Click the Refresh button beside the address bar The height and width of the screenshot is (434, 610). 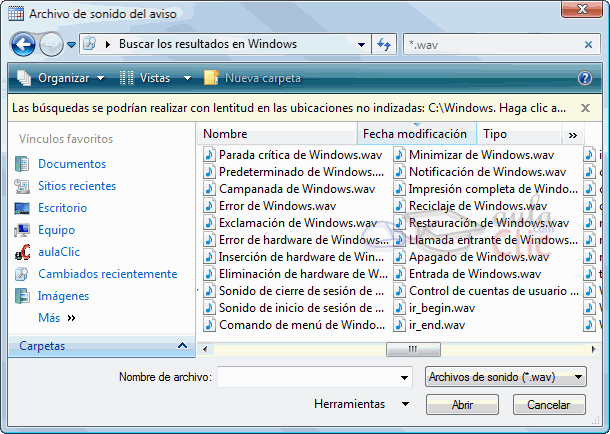(x=384, y=44)
